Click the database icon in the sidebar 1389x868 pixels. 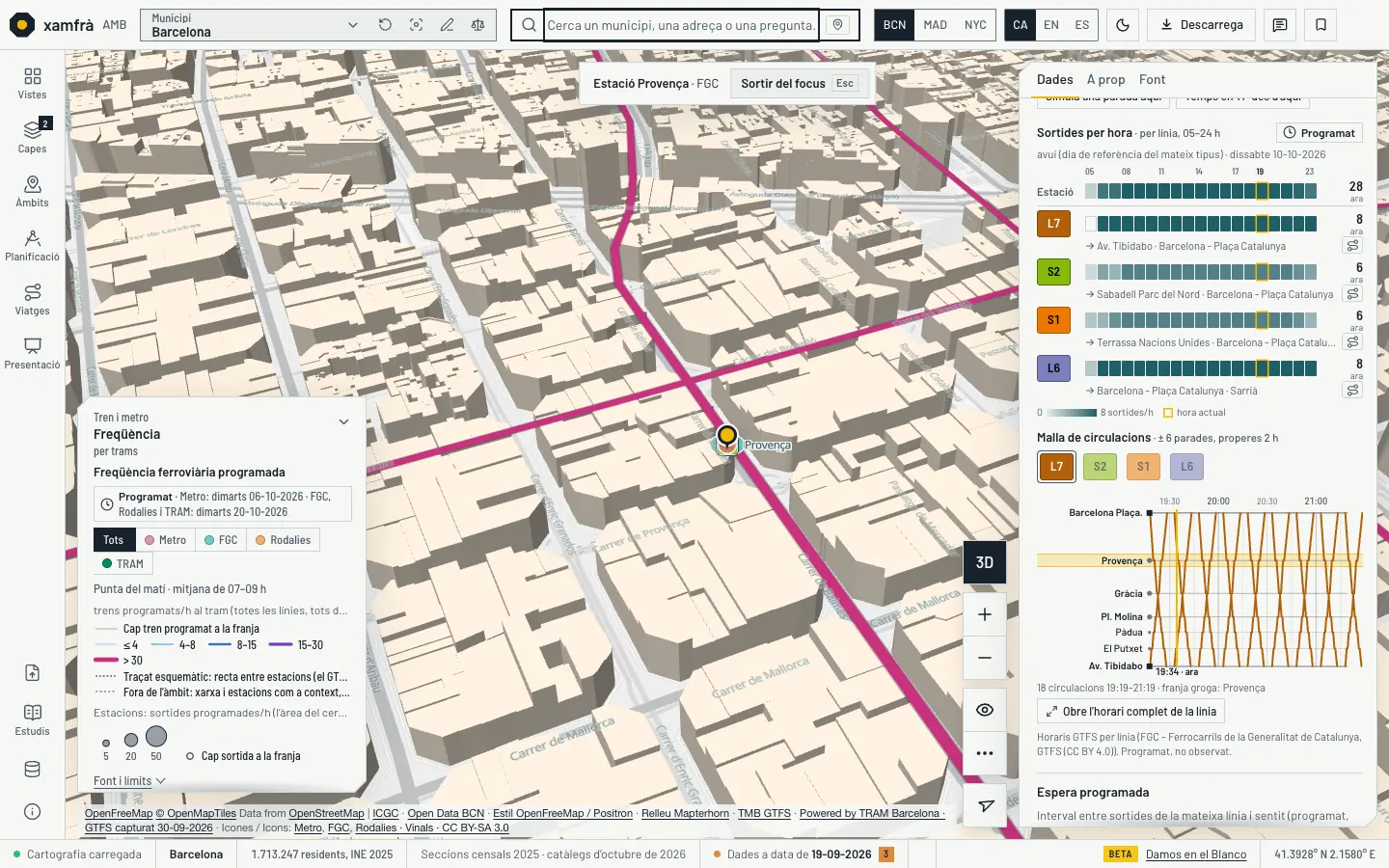click(32, 770)
